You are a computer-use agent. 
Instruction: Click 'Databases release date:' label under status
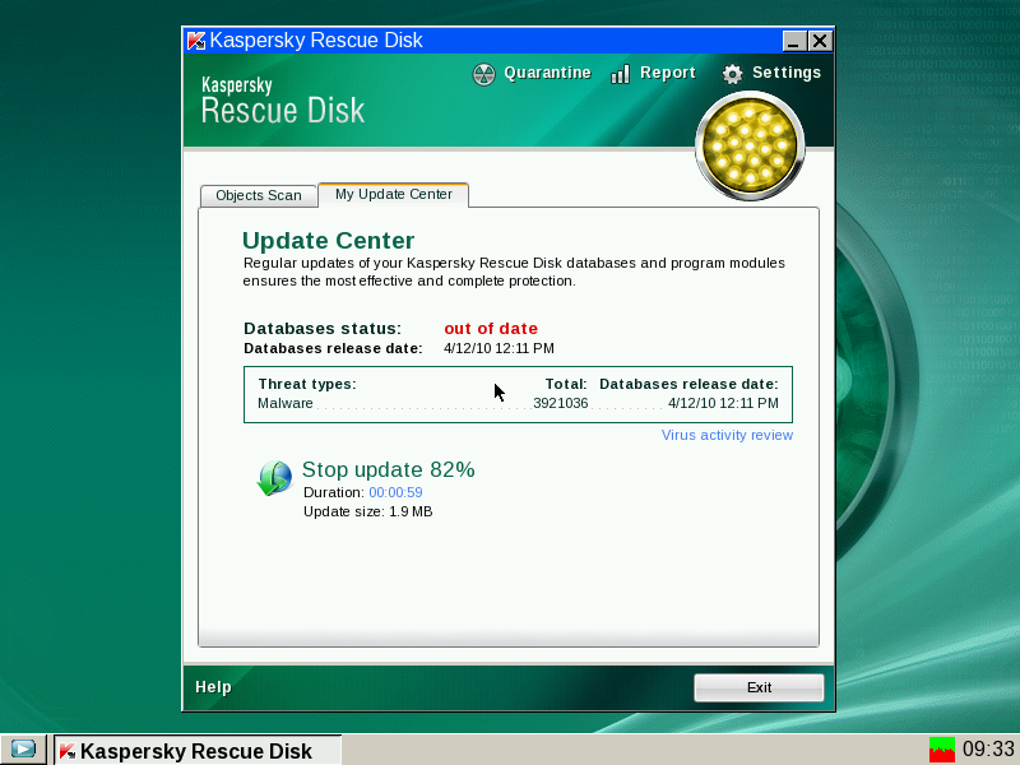(333, 349)
